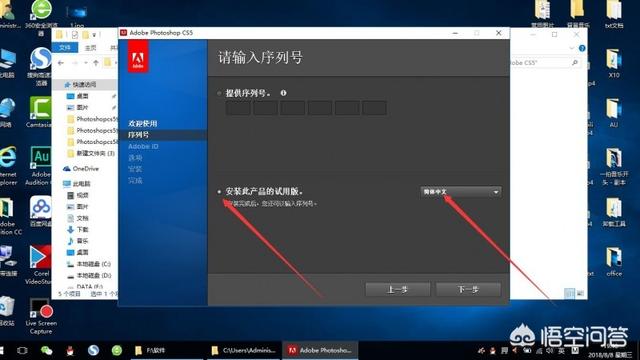Go back with the 上一步 button
Viewport: 640px width, 360px height.
pos(397,289)
